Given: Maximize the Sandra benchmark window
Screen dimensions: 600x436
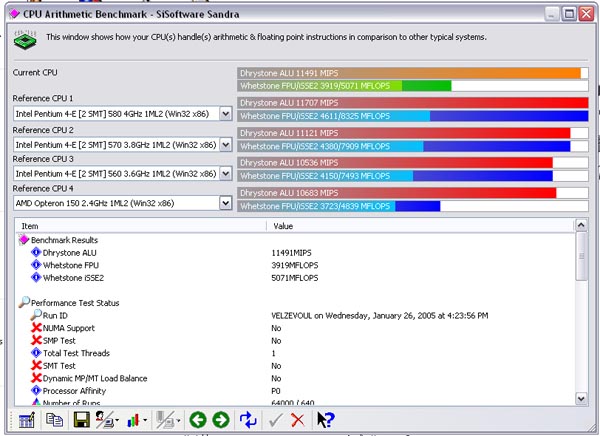Looking at the screenshot, I should [569, 14].
